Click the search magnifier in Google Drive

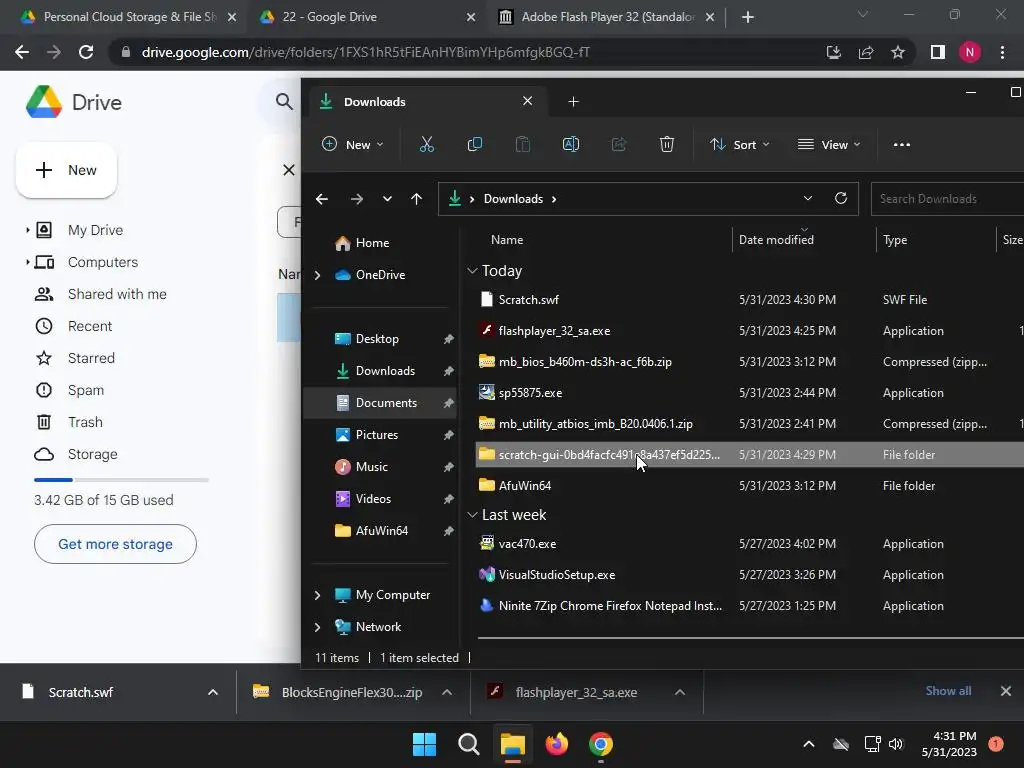tap(284, 101)
